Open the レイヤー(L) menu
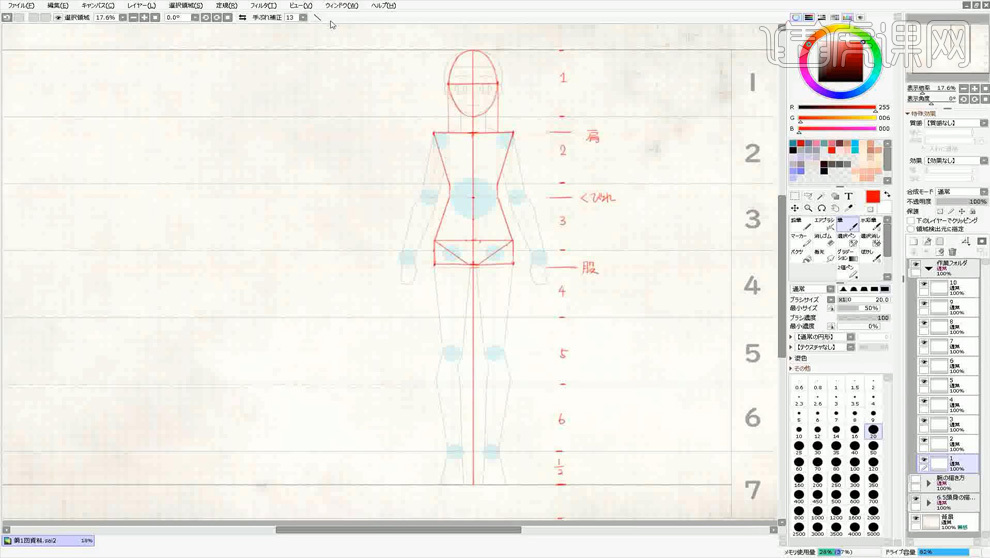The width and height of the screenshot is (990, 558). pyautogui.click(x=141, y=5)
